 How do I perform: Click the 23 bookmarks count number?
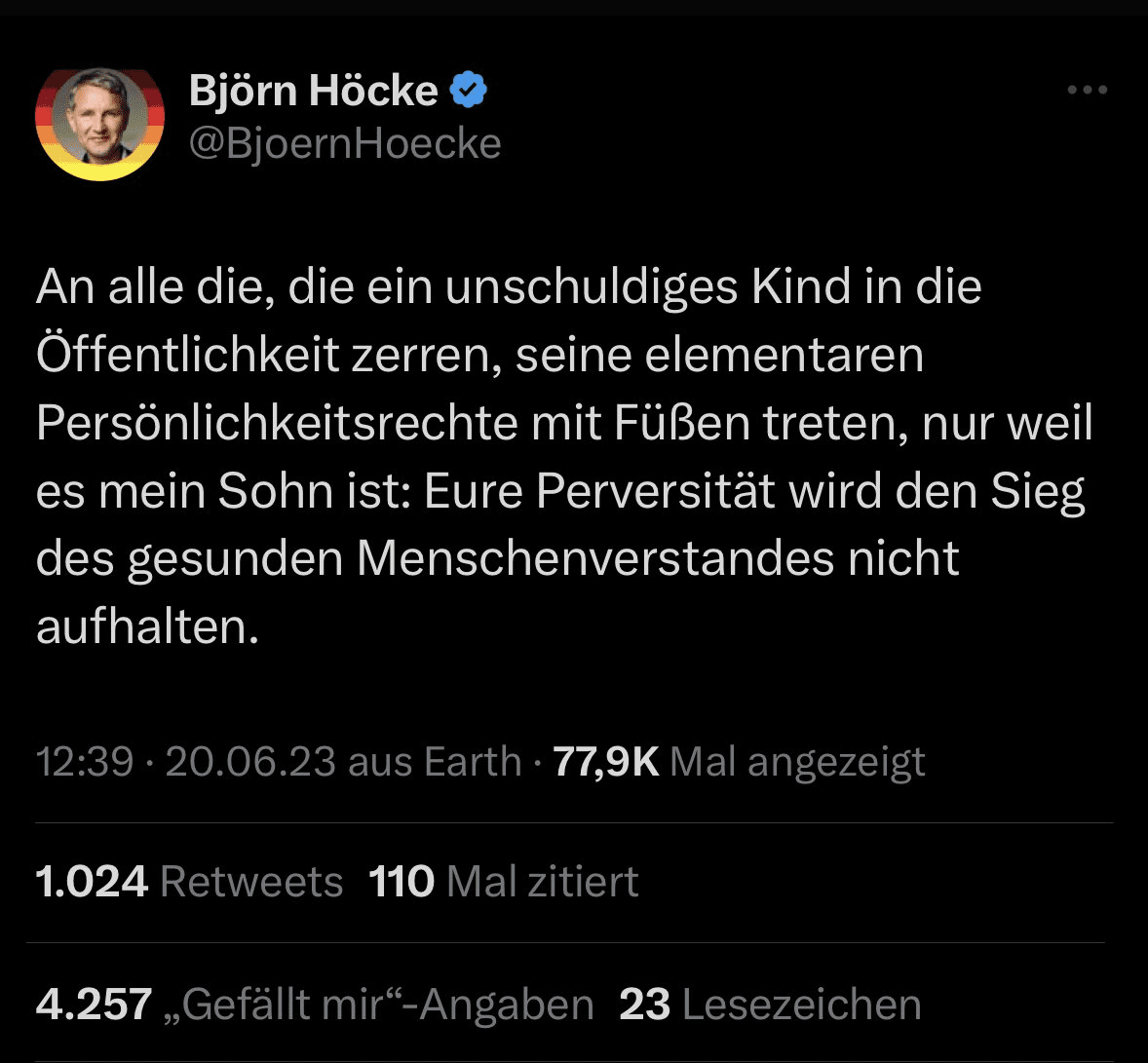(x=644, y=1005)
